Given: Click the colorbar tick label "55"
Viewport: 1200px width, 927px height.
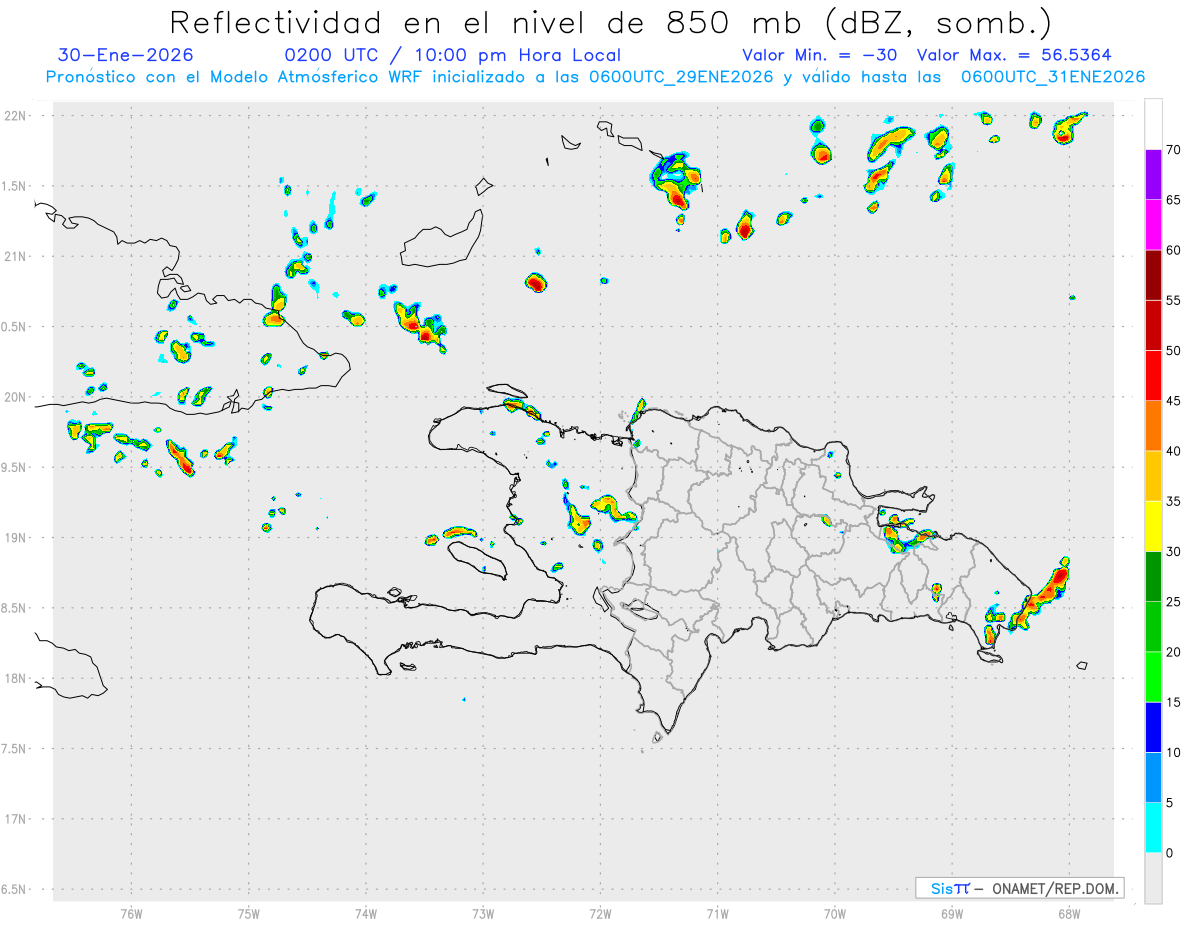Looking at the screenshot, I should point(1173,300).
